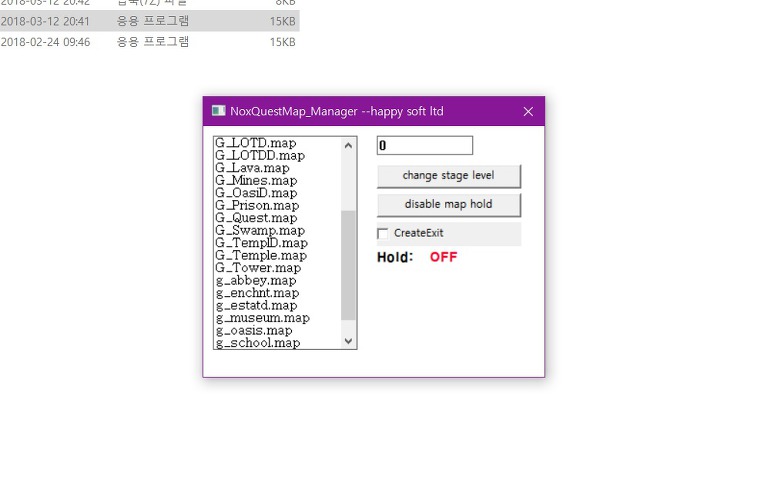The height and width of the screenshot is (496, 764).
Task: Select g_oasis.map in the list
Action: (x=278, y=330)
